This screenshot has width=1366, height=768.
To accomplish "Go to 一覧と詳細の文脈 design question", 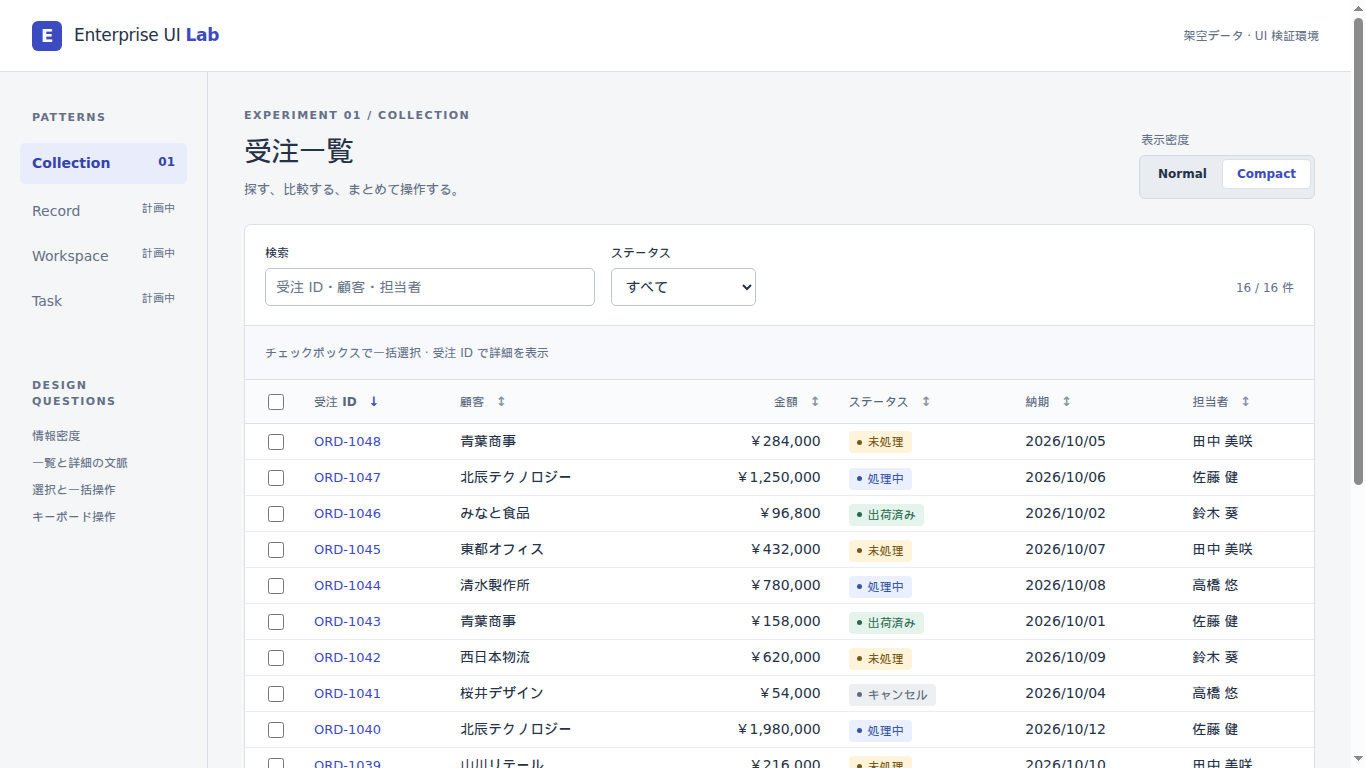I will pos(80,463).
